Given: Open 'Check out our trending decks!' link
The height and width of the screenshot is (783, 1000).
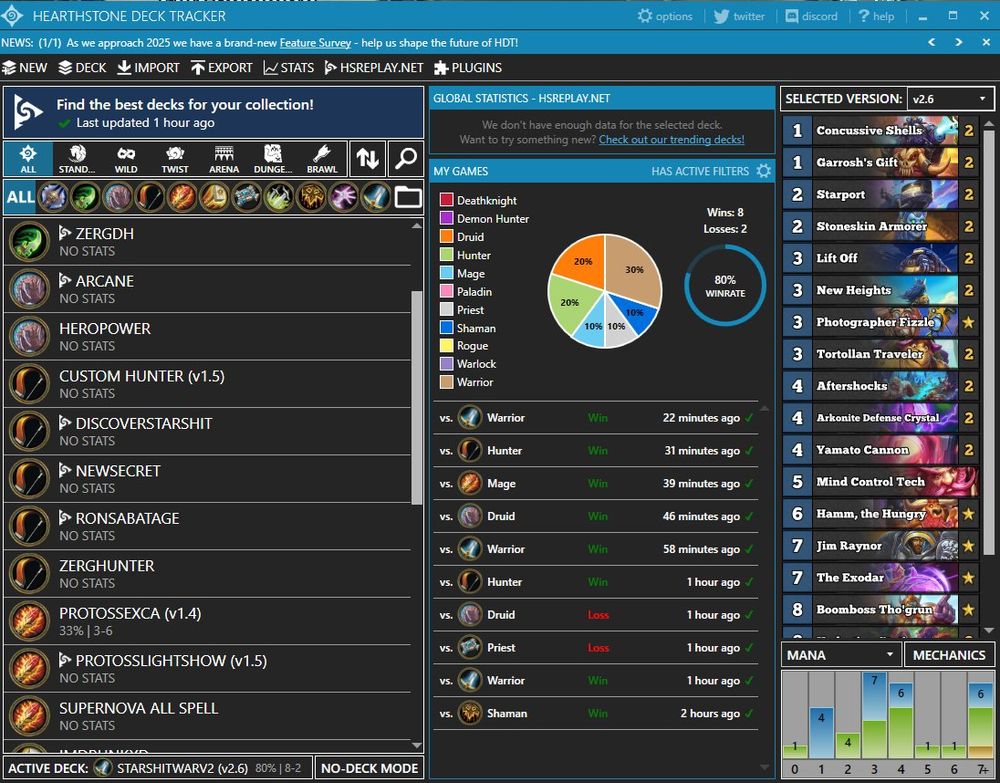Looking at the screenshot, I should [671, 140].
